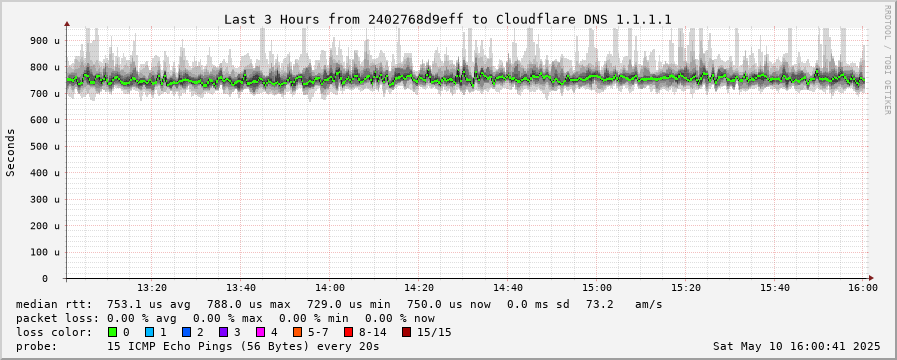
Task: Click the orange 5-7 loss swatch
Action: [x=297, y=332]
